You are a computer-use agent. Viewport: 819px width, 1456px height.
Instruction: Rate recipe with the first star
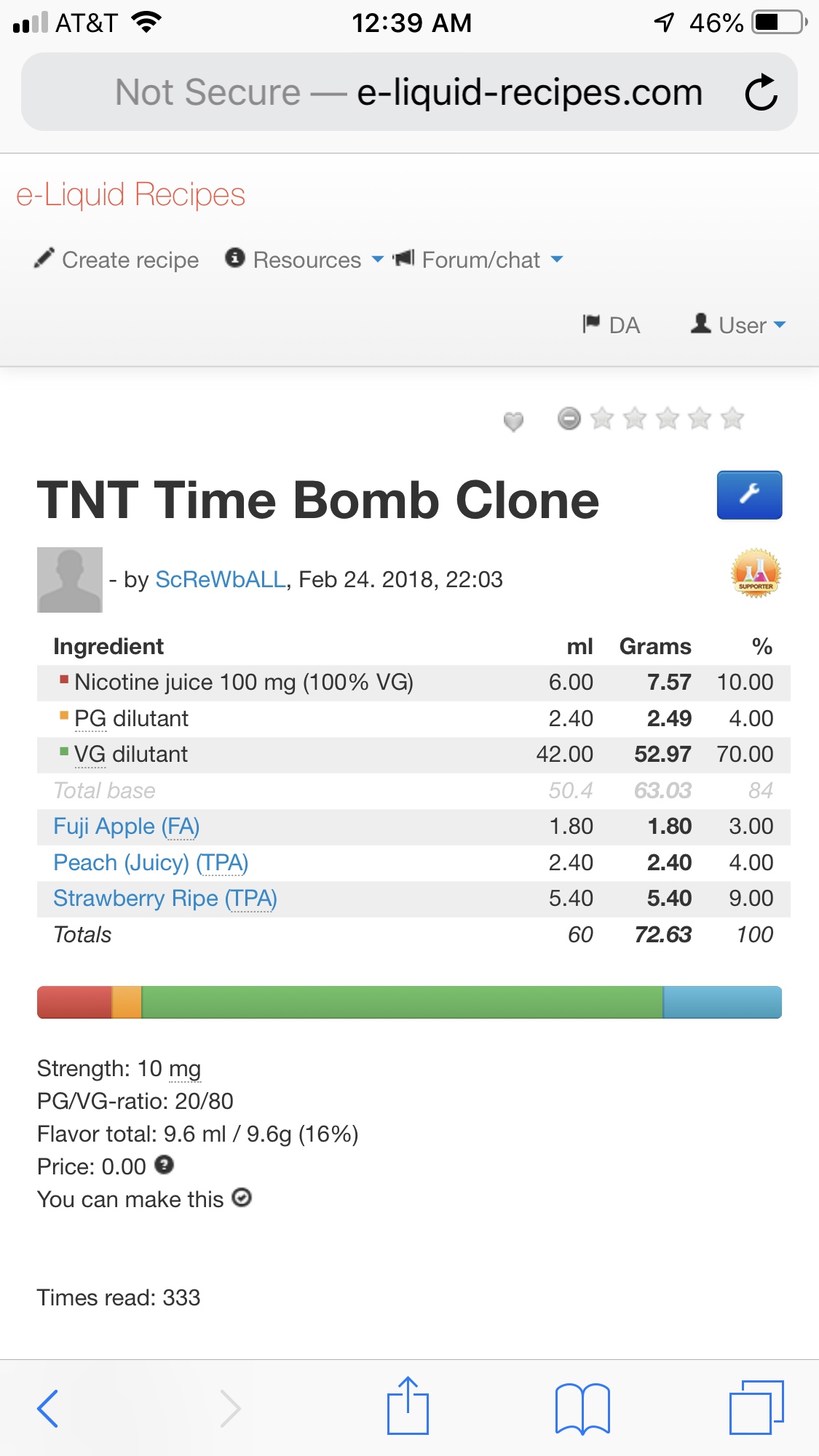click(602, 418)
